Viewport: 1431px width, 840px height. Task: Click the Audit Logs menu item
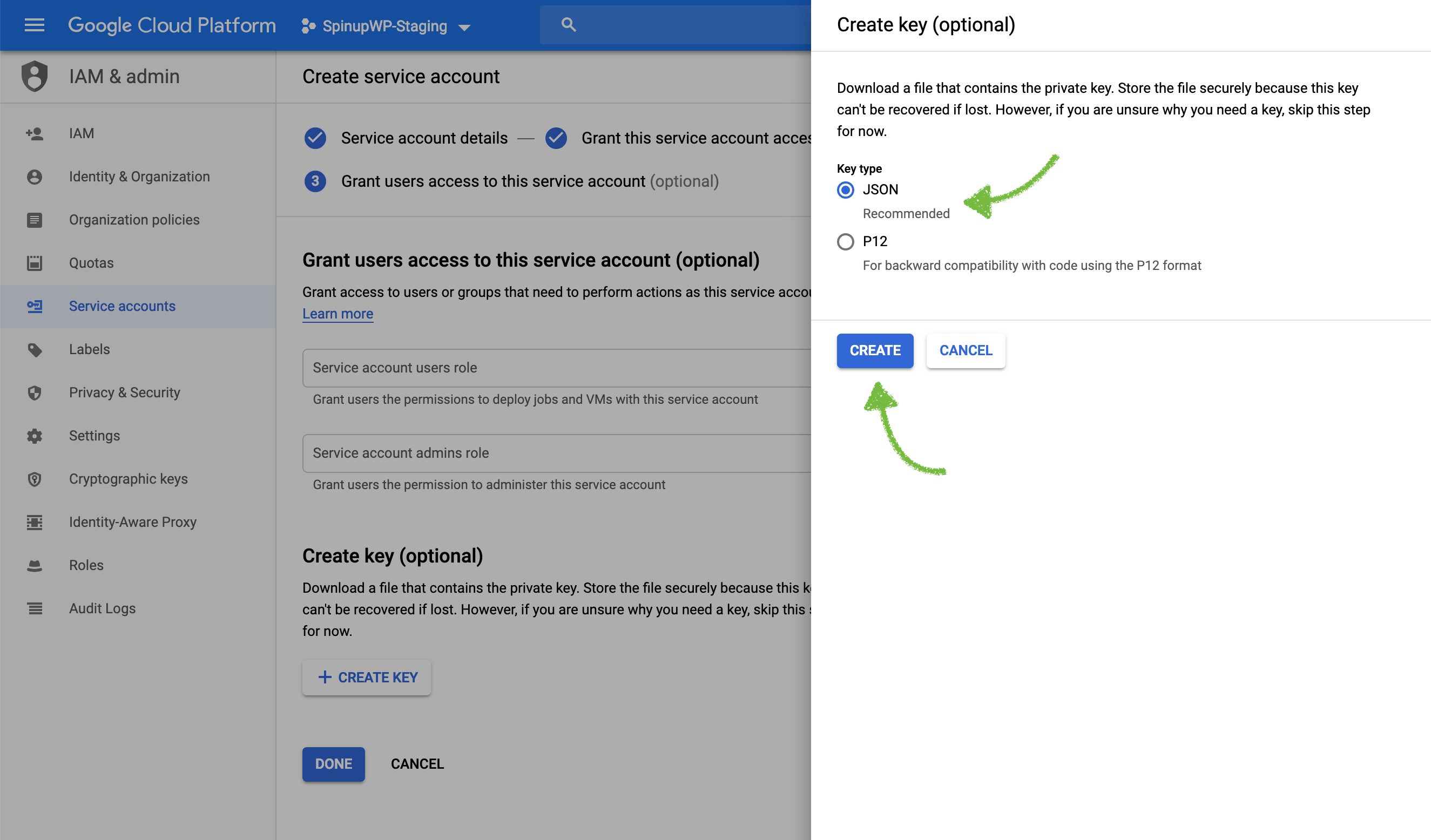point(102,608)
